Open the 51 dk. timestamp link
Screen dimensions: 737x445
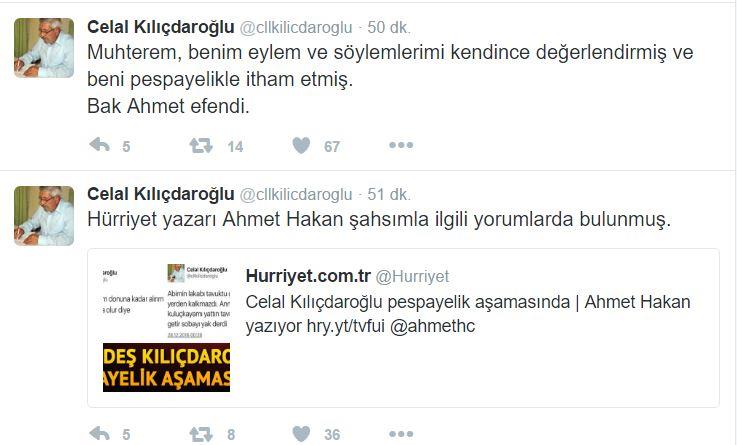tap(389, 195)
